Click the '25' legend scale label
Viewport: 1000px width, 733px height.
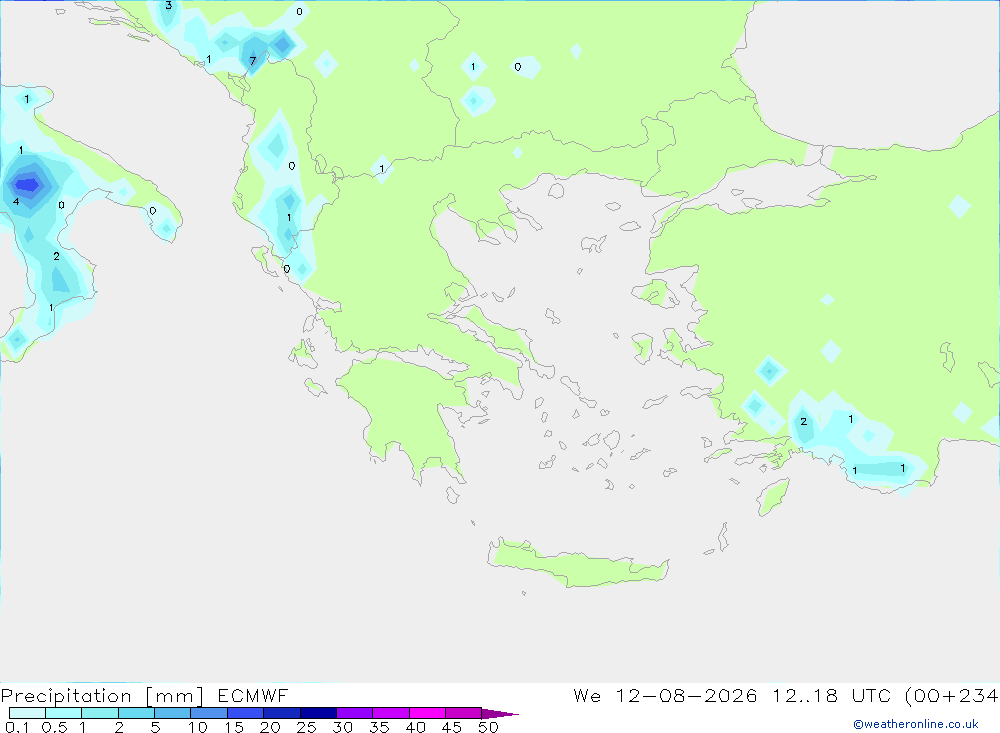(x=306, y=727)
